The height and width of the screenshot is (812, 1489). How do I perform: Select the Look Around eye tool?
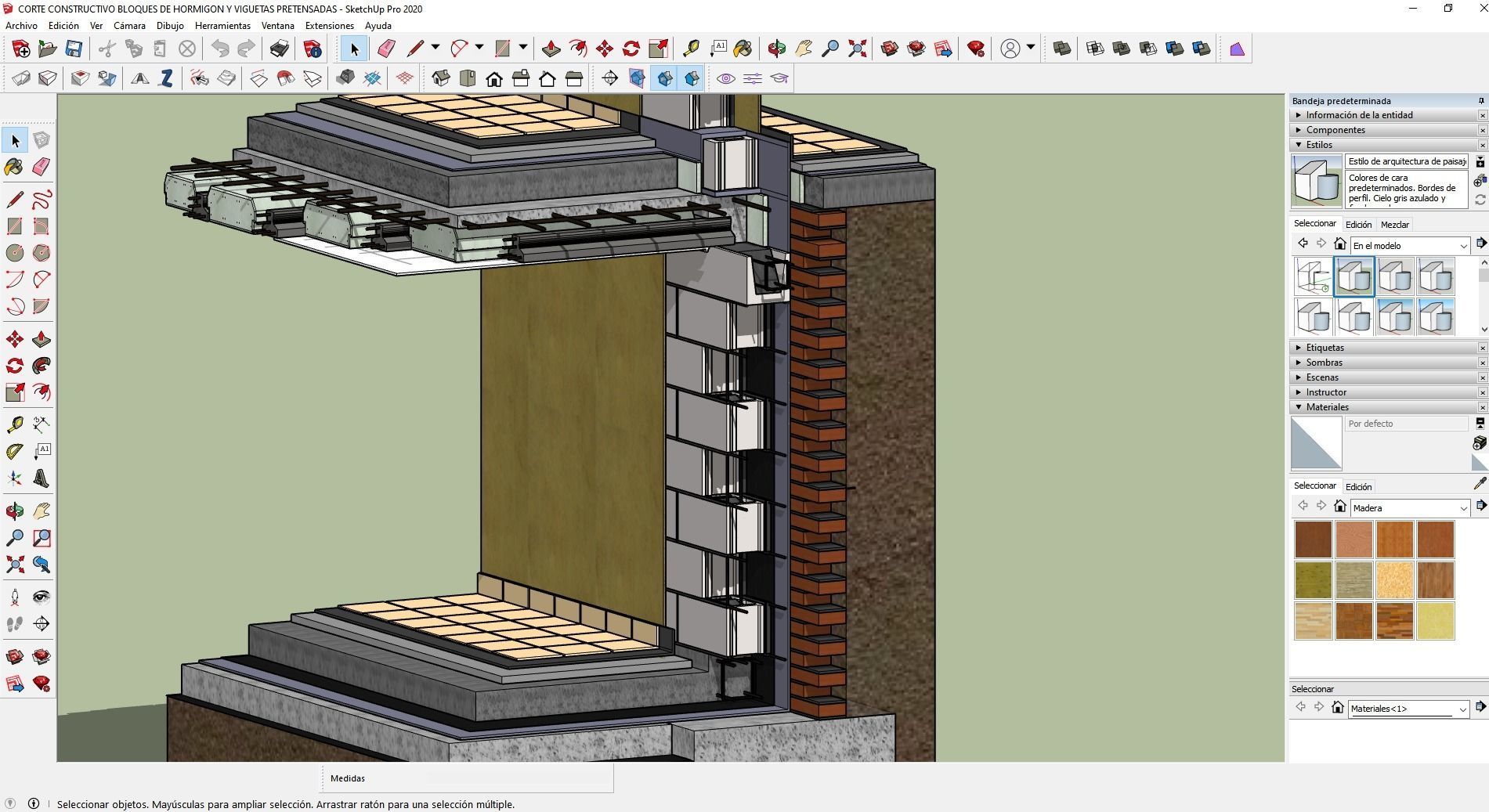tap(42, 597)
